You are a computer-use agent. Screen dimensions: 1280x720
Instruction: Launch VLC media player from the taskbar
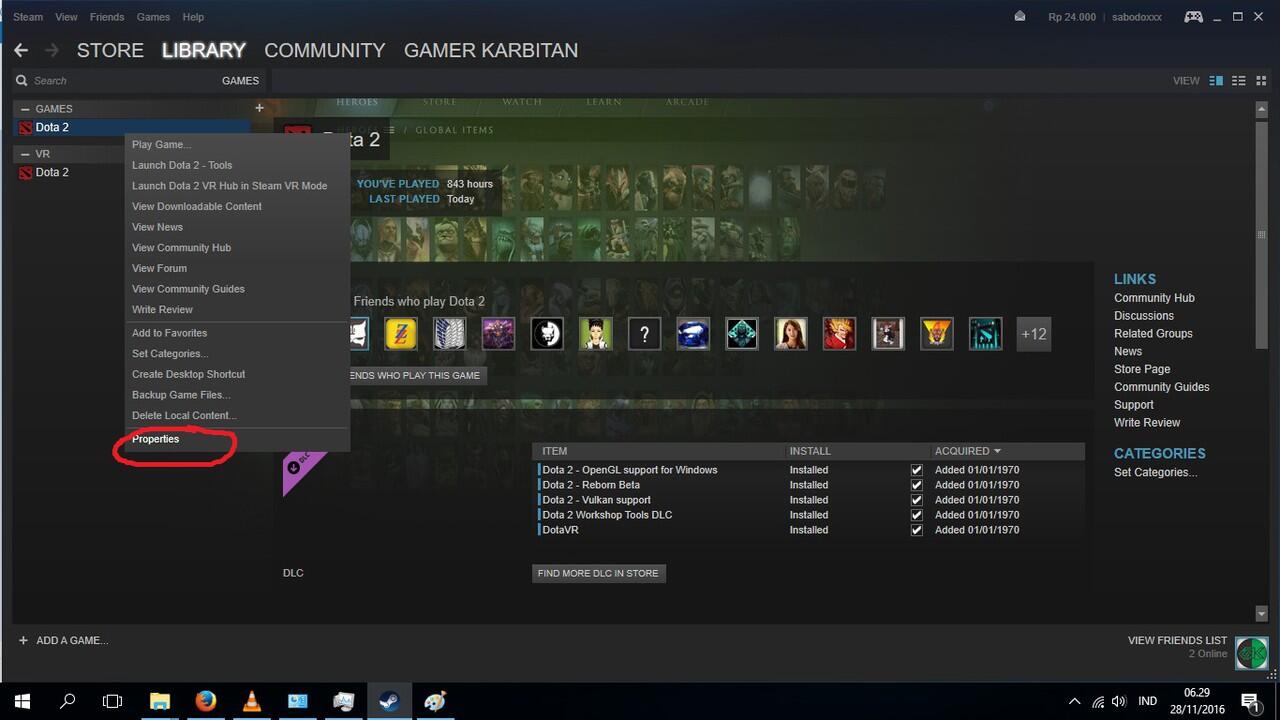pyautogui.click(x=252, y=701)
